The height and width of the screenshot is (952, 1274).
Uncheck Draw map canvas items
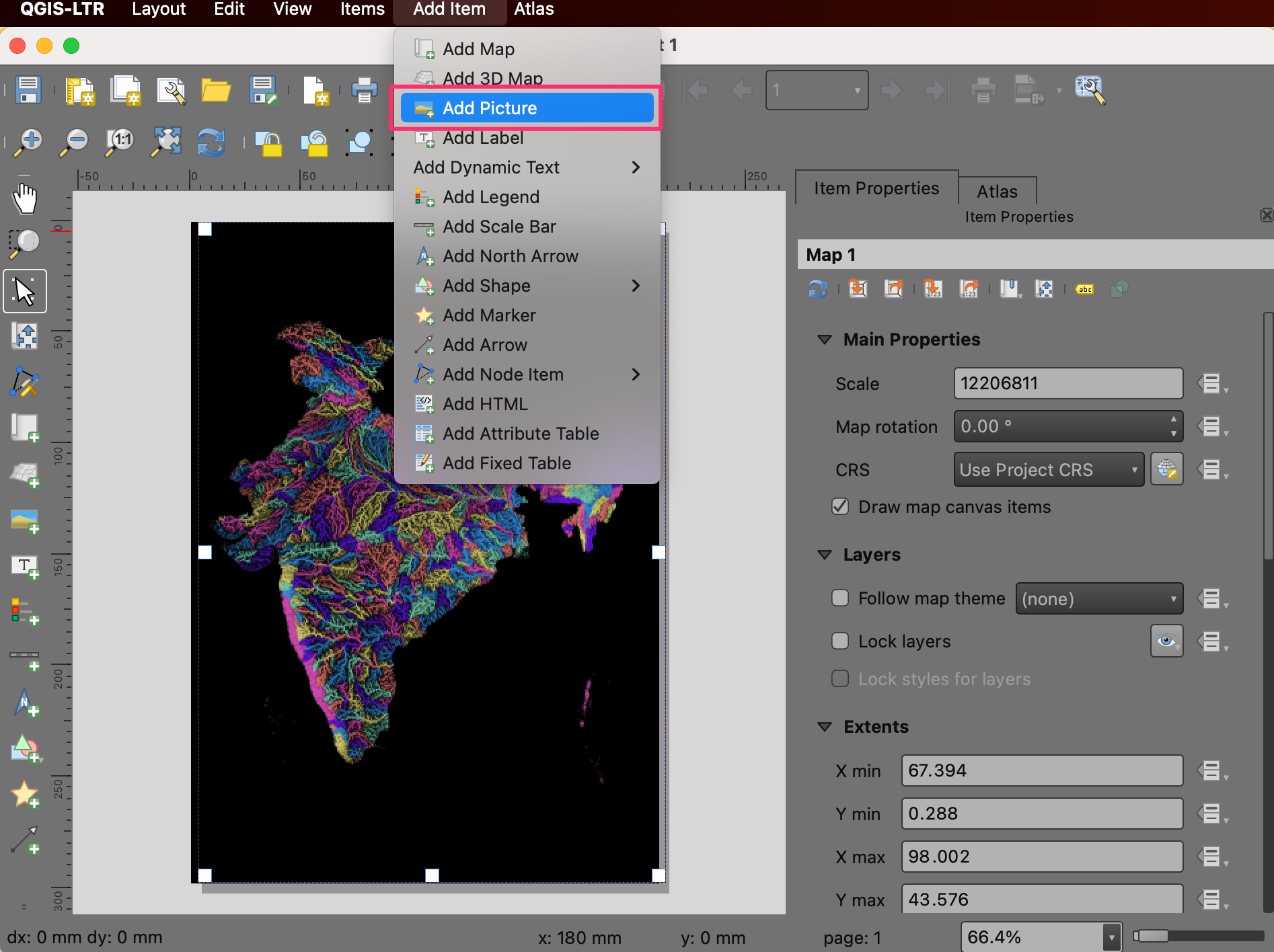click(840, 507)
